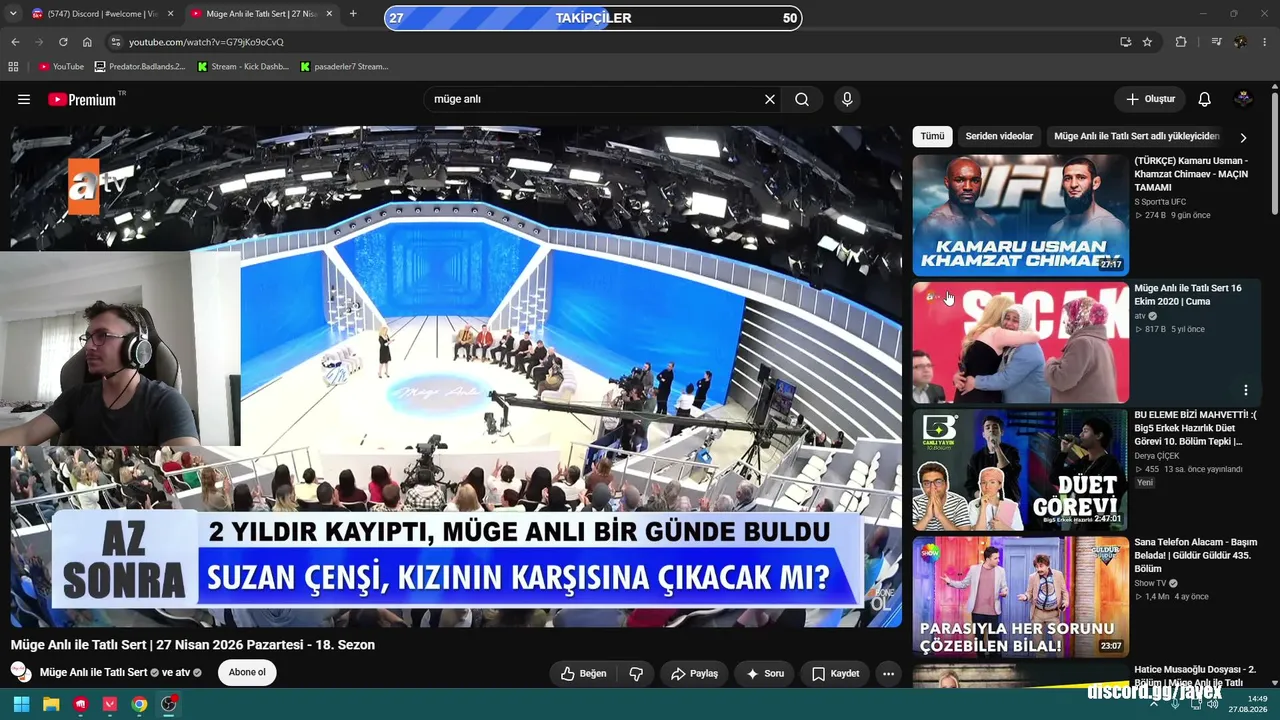Viewport: 1280px width, 720px height.
Task: Open the bookmarks bar apps grid
Action: click(13, 67)
